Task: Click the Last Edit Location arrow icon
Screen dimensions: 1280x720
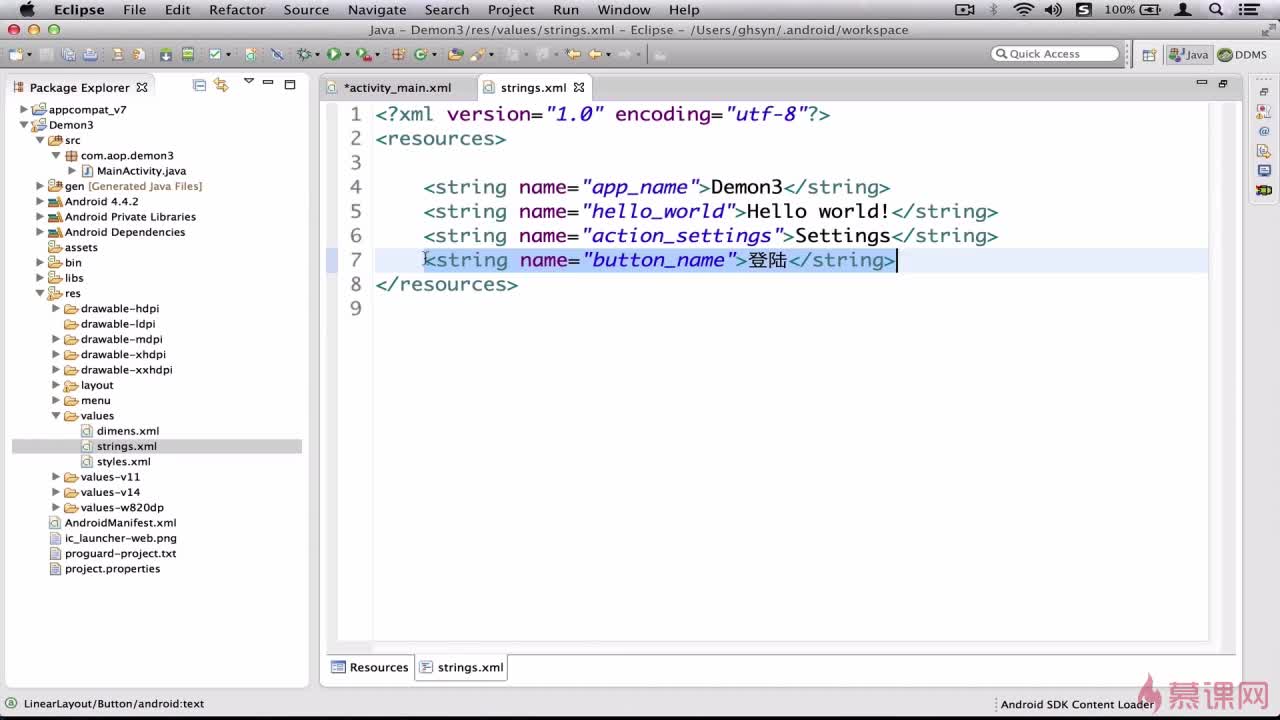Action: 573,54
